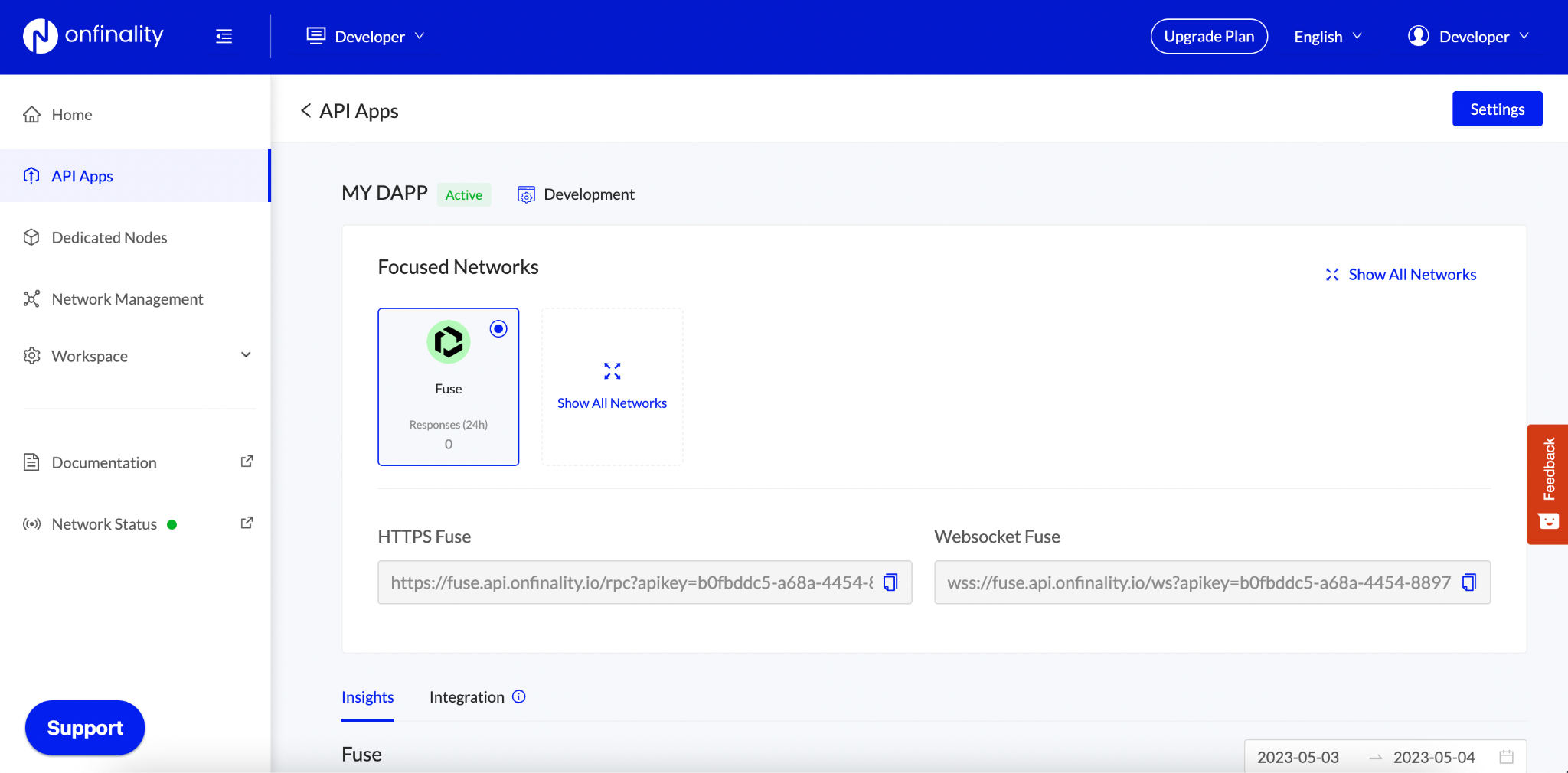
Task: Click the Development environment icon
Action: pos(526,194)
